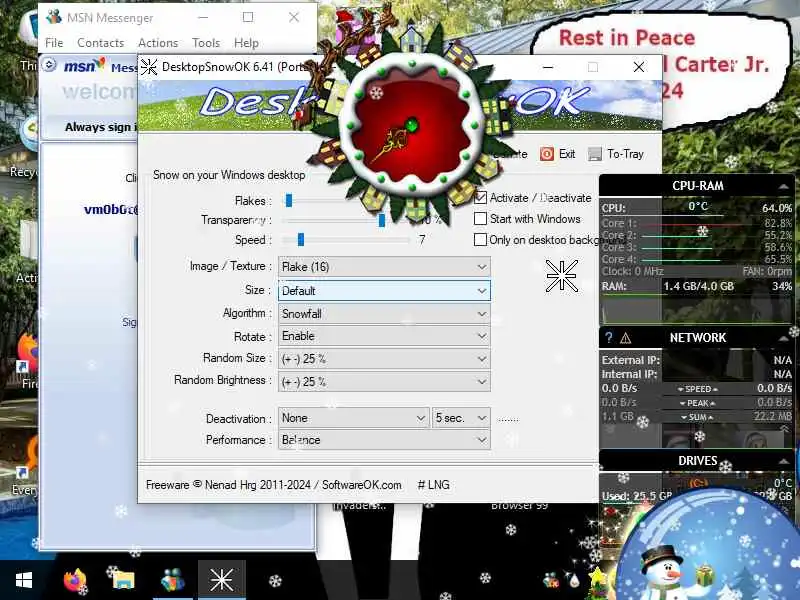Click the Christmas wreath clock gadget

click(411, 127)
